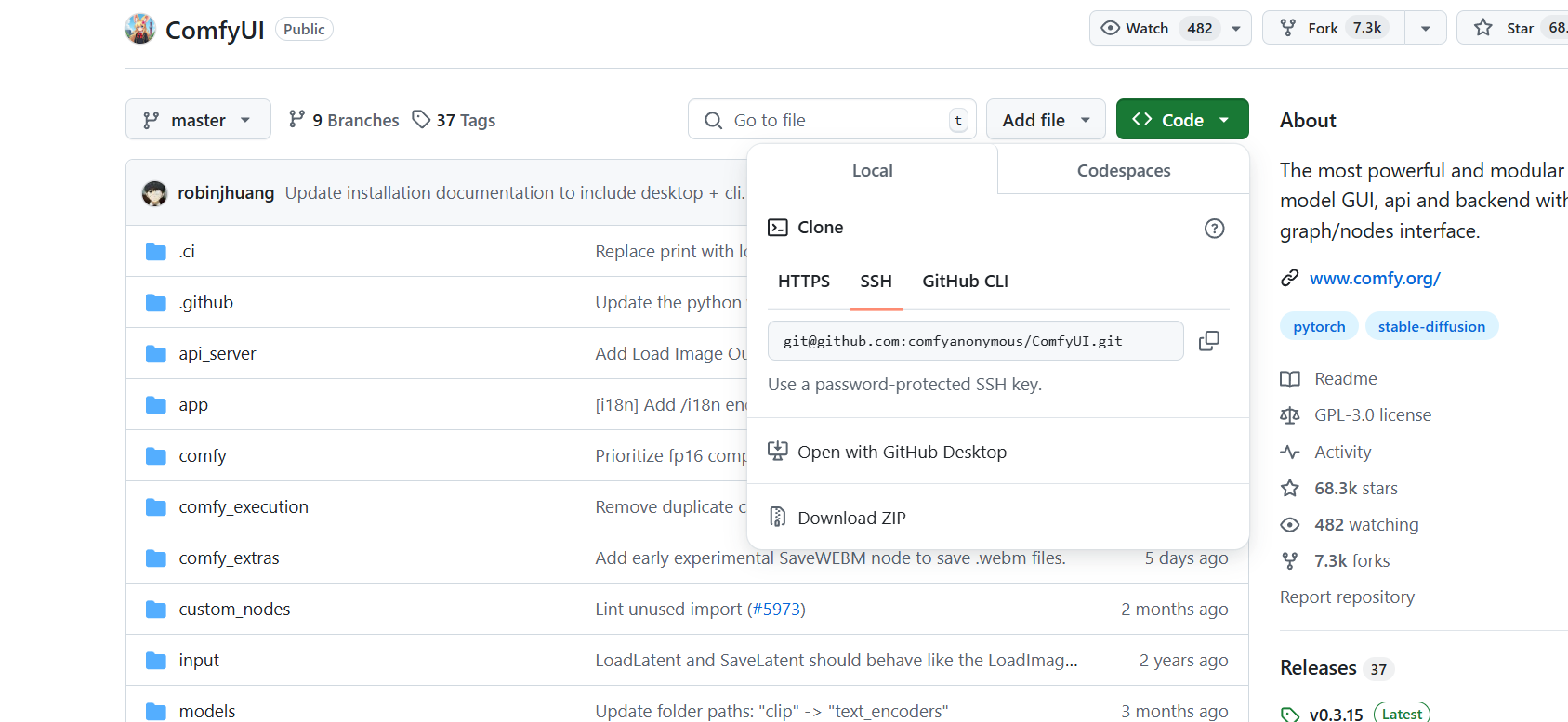This screenshot has height=722, width=1568.
Task: Click the book icon beside Readme
Action: (x=1290, y=379)
